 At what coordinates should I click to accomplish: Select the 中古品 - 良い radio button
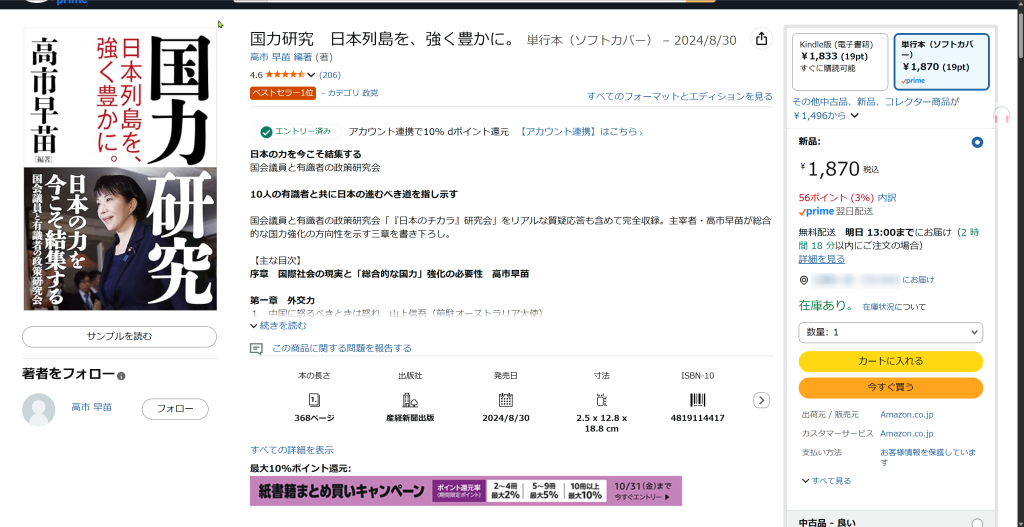(976, 522)
